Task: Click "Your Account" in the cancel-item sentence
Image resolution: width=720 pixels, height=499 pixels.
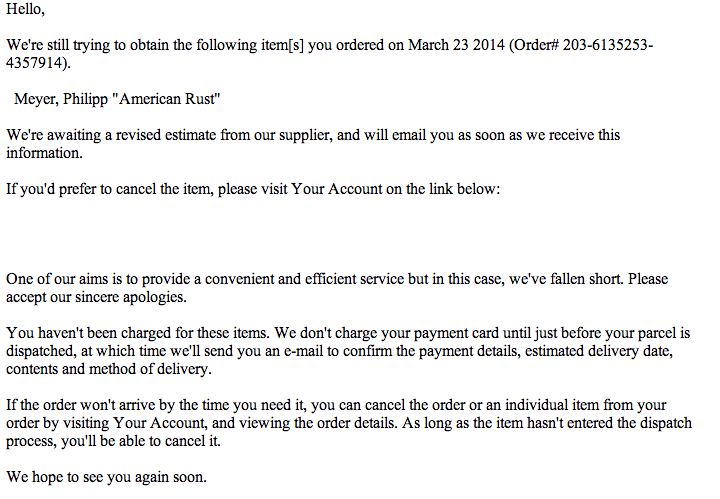Action: click(337, 189)
